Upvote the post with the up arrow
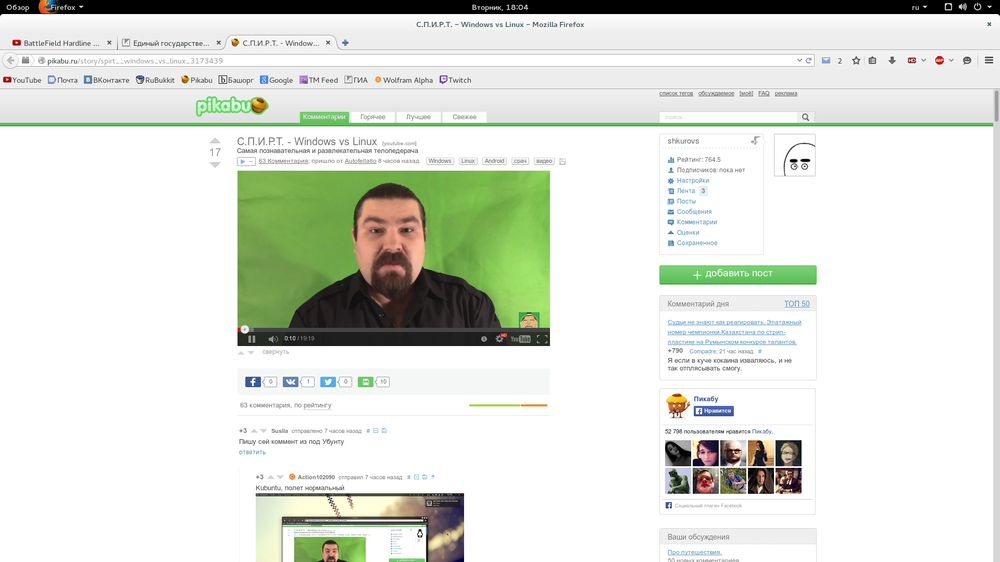 click(214, 141)
